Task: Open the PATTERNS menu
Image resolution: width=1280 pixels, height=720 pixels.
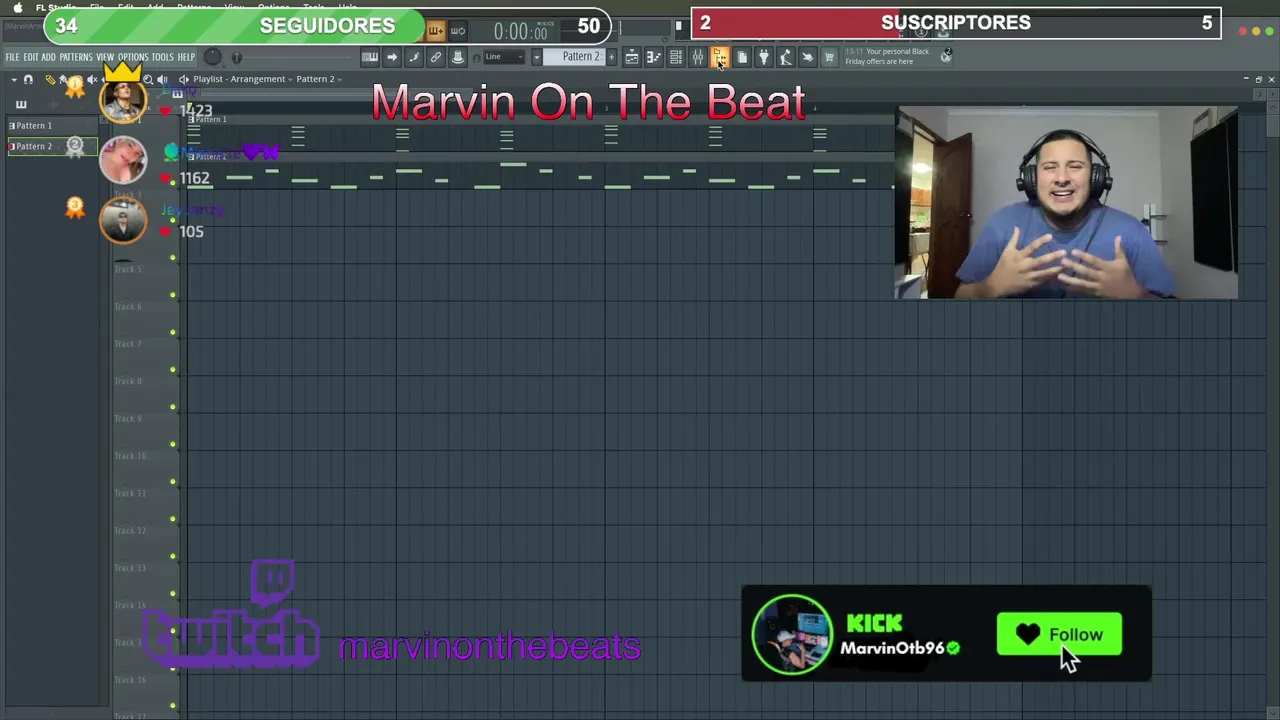Action: click(x=76, y=57)
